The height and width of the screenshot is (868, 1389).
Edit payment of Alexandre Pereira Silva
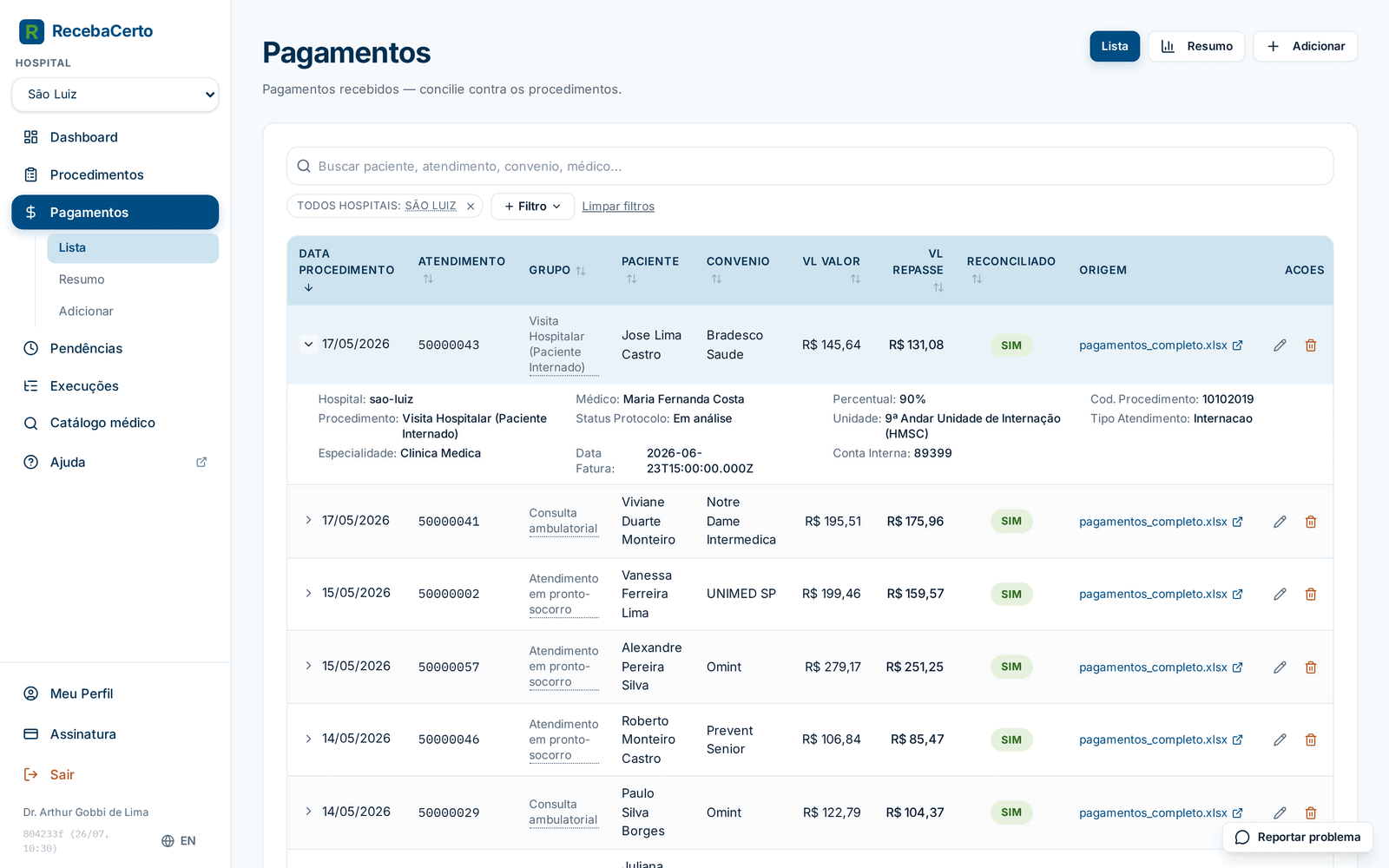1280,667
